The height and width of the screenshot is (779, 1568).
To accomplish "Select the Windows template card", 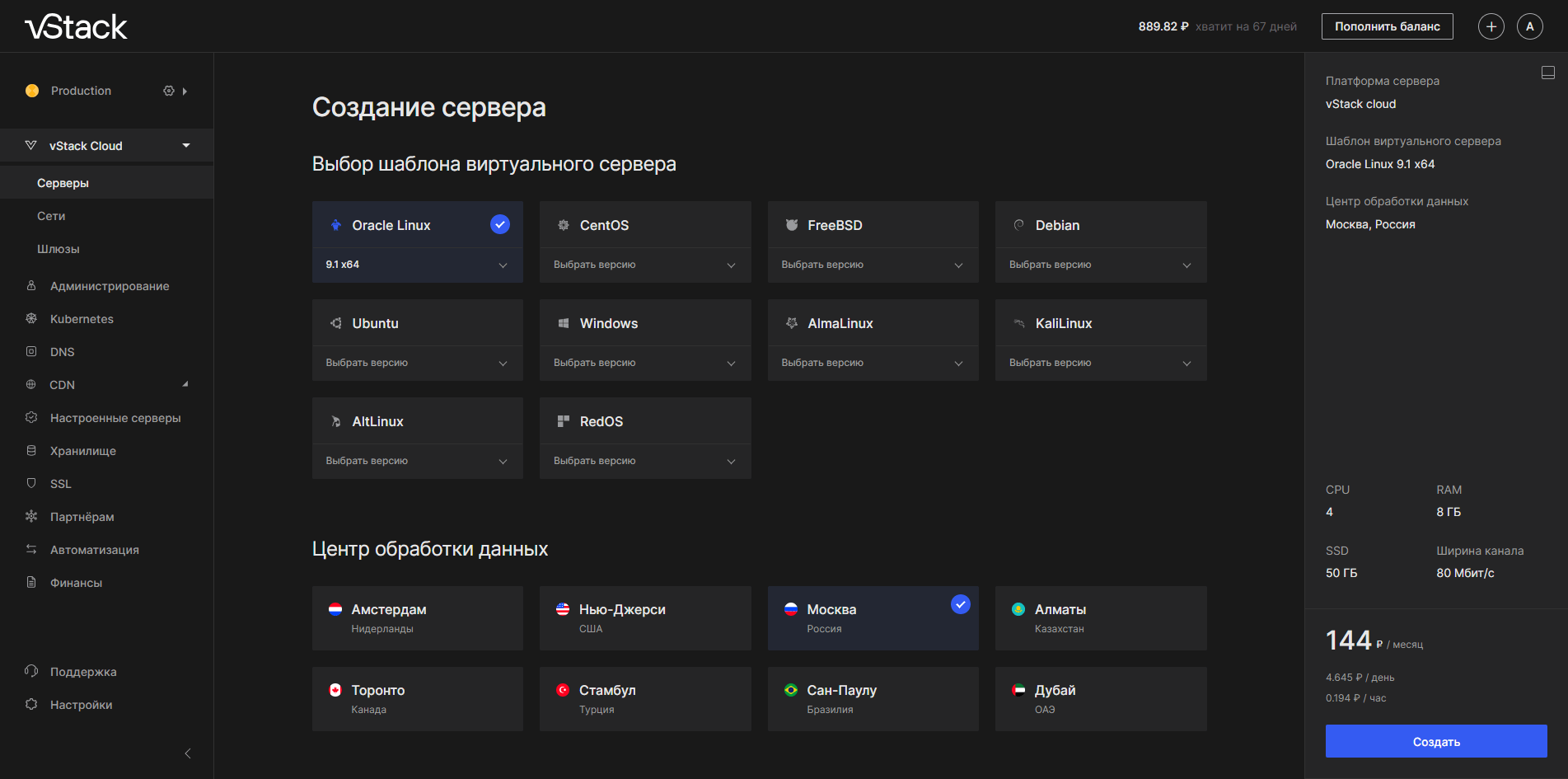I will click(x=644, y=323).
